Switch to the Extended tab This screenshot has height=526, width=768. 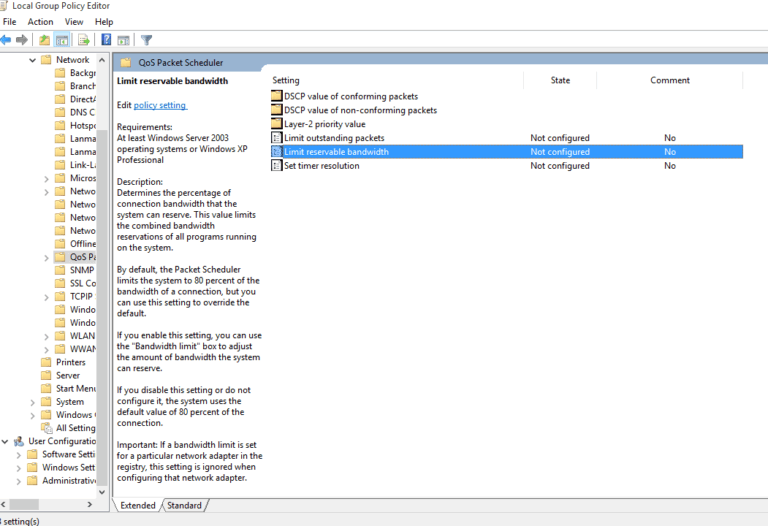tap(138, 505)
